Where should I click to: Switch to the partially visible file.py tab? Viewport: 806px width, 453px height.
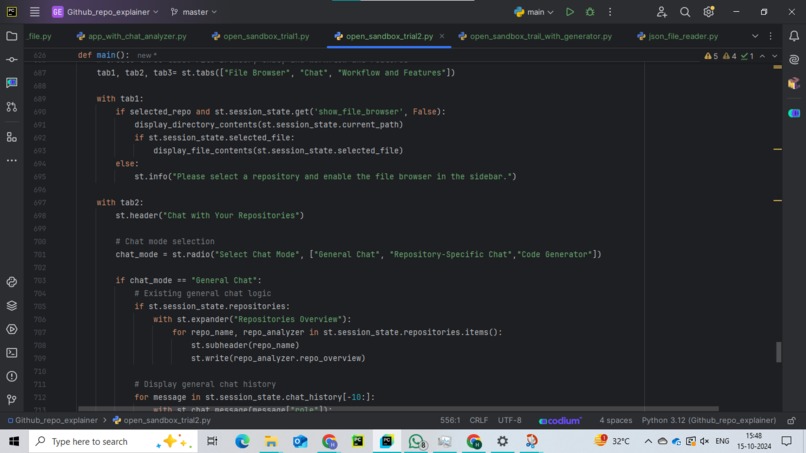[x=40, y=36]
